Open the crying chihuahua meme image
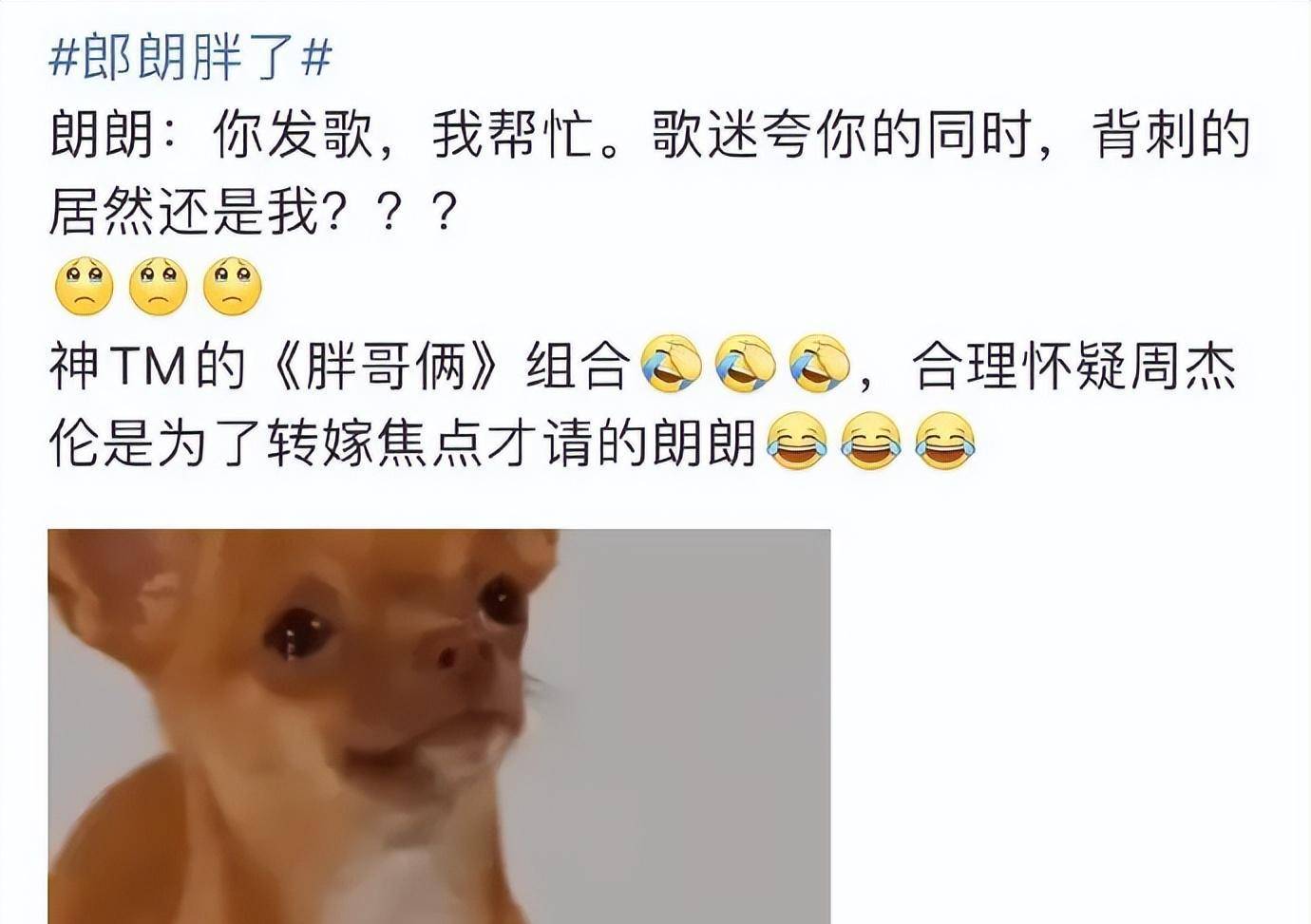The width and height of the screenshot is (1311, 924). pyautogui.click(x=439, y=726)
